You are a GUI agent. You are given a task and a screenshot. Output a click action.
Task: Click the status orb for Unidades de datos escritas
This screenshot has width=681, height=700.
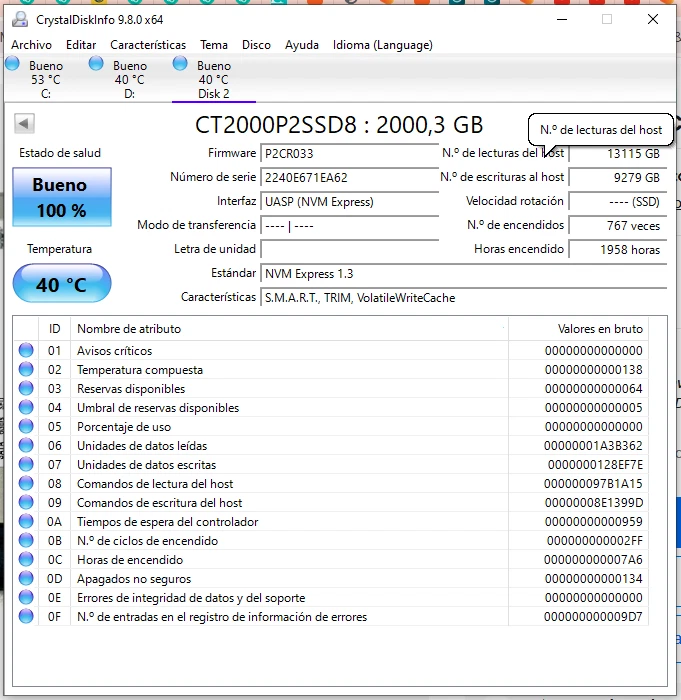[26, 464]
